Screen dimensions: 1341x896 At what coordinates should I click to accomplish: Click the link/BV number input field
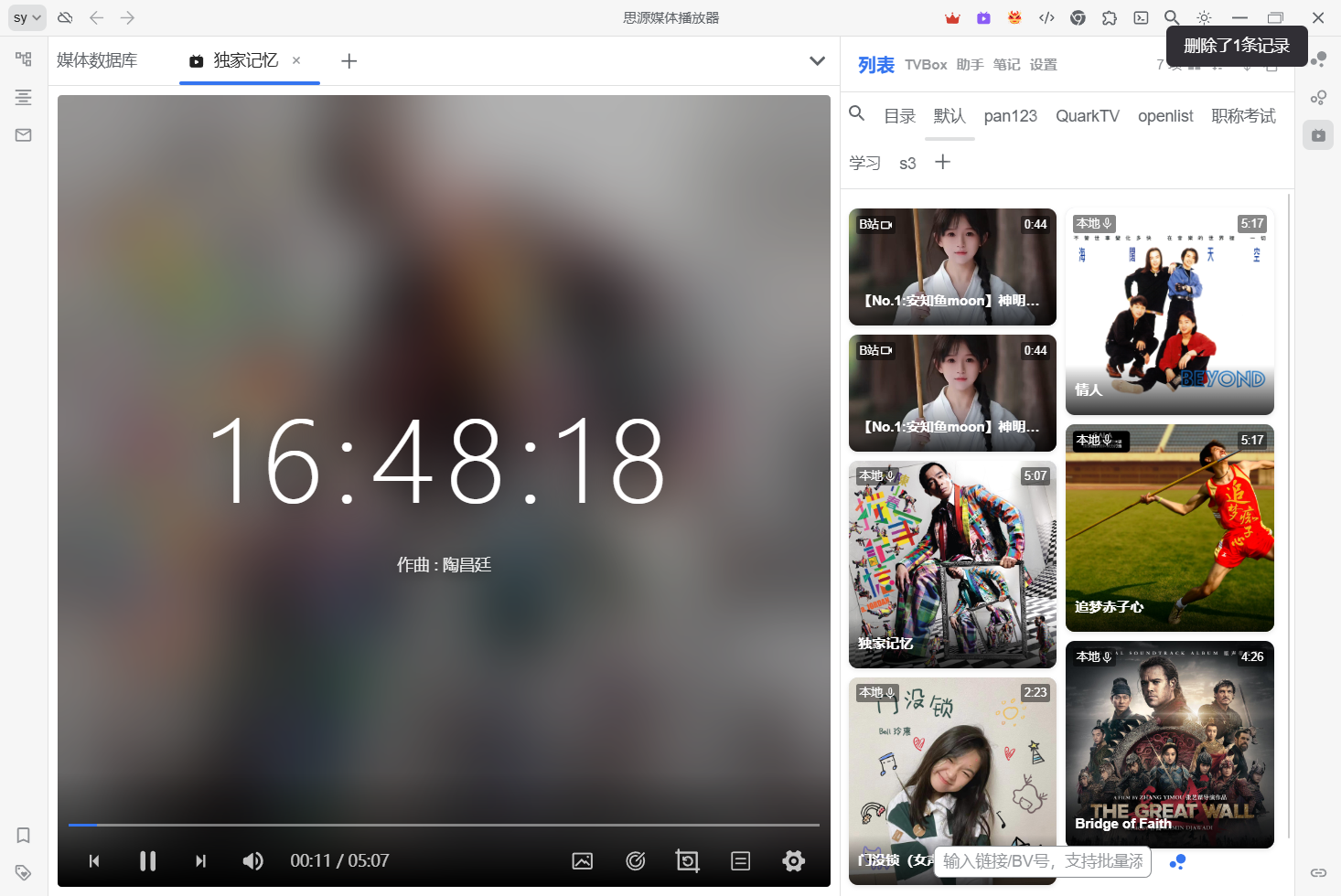[x=1042, y=861]
